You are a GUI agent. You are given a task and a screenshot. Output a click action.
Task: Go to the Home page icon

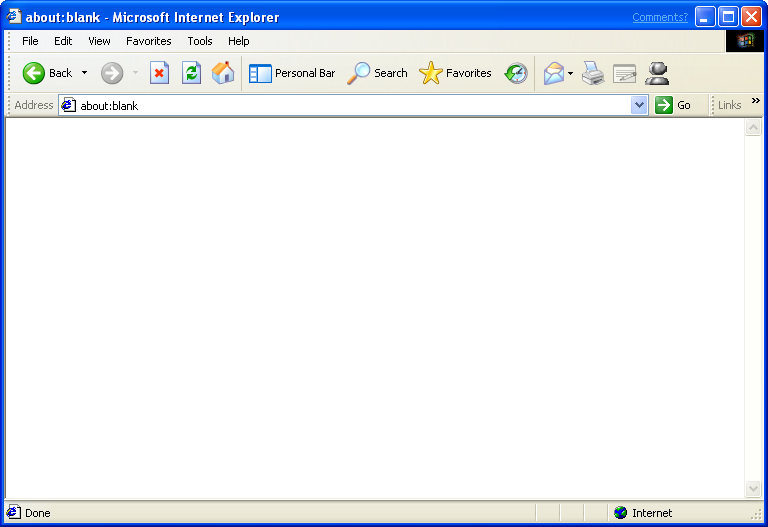pos(223,73)
